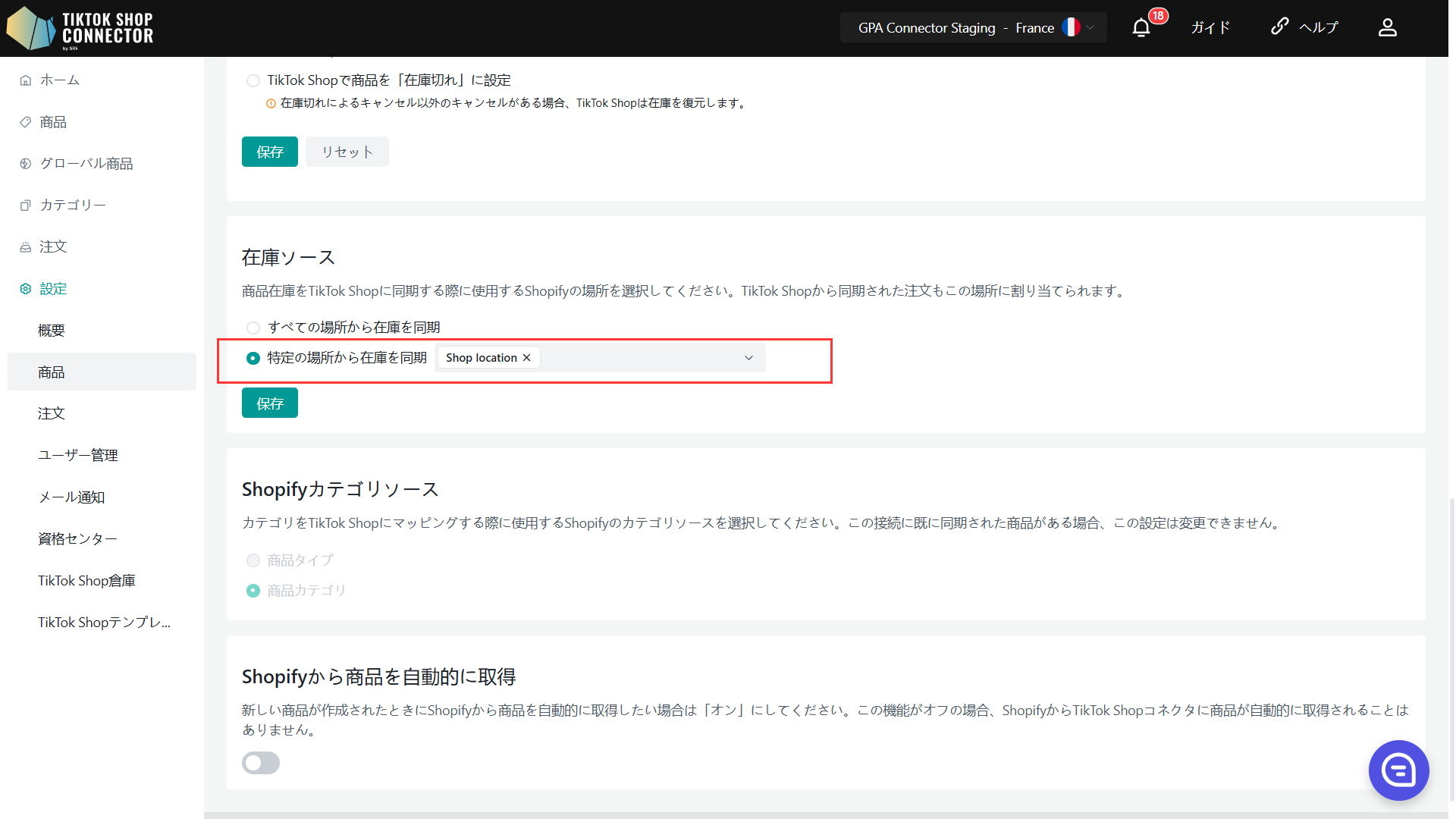Click the page vertical scrollbar

pyautogui.click(x=1451, y=650)
